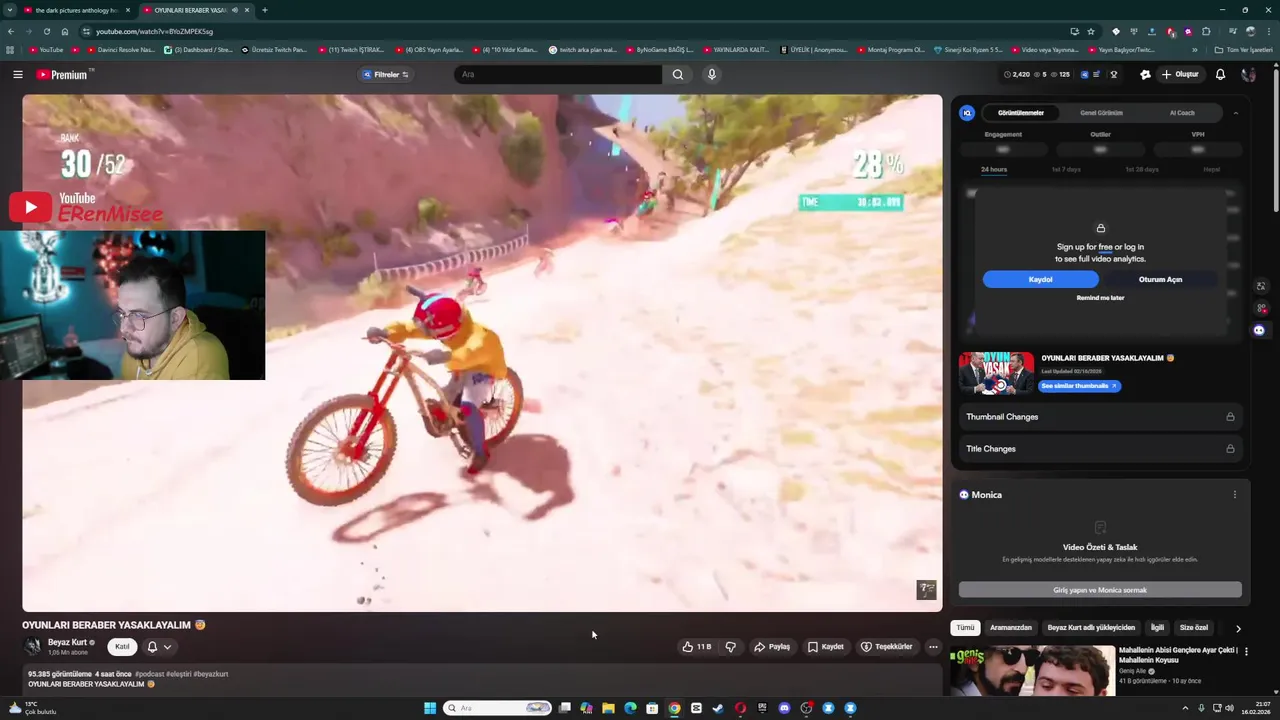Click Giriş yapın ve Monica sormak button

[x=1100, y=590]
